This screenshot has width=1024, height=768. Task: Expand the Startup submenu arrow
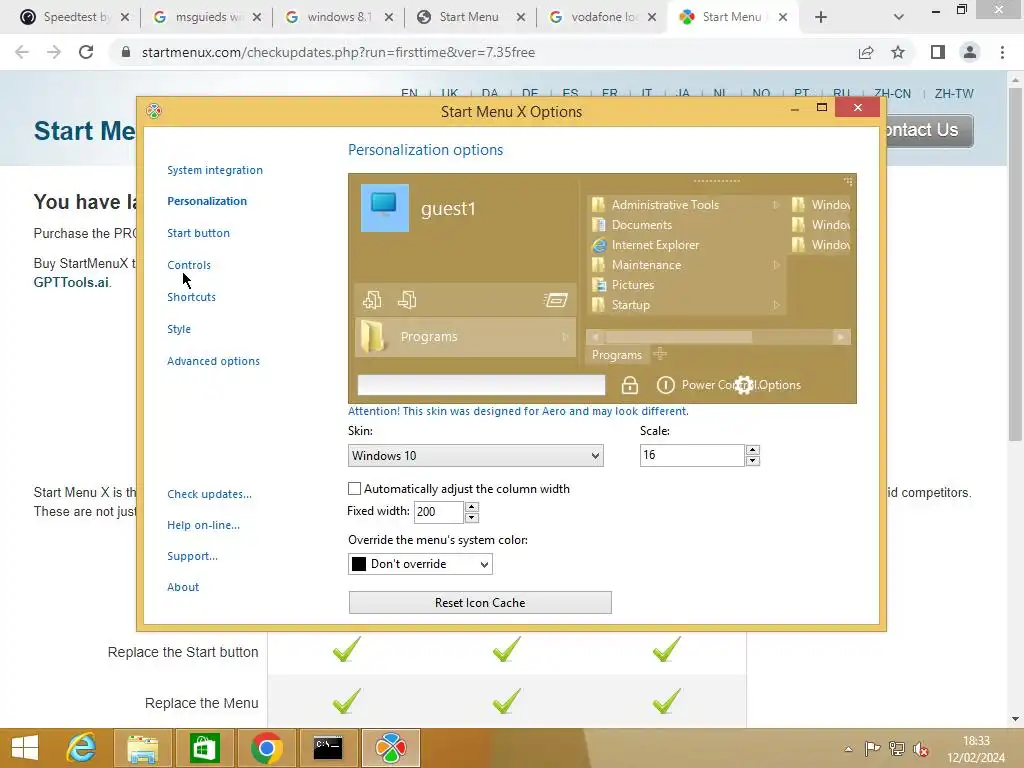(776, 305)
